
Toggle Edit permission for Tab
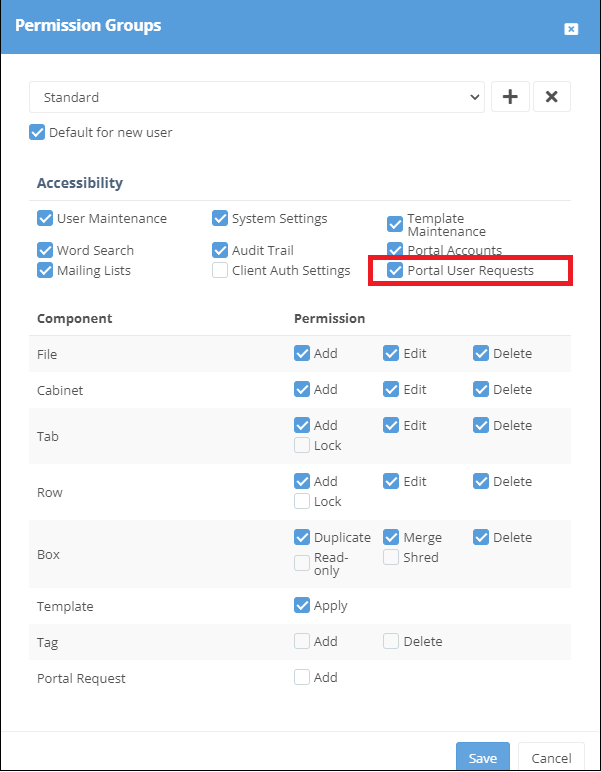coord(391,425)
